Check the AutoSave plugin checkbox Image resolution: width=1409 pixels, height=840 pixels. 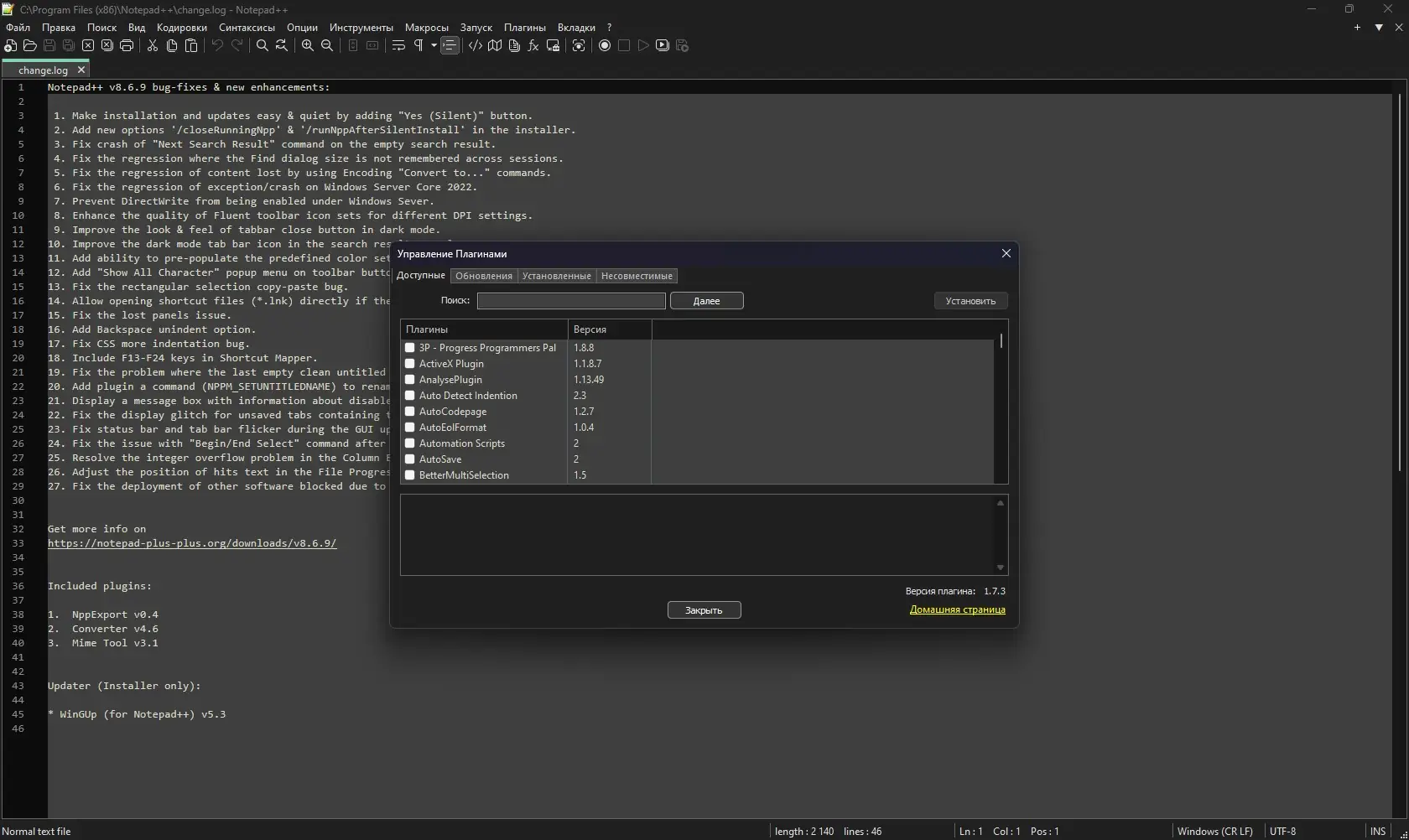[410, 459]
